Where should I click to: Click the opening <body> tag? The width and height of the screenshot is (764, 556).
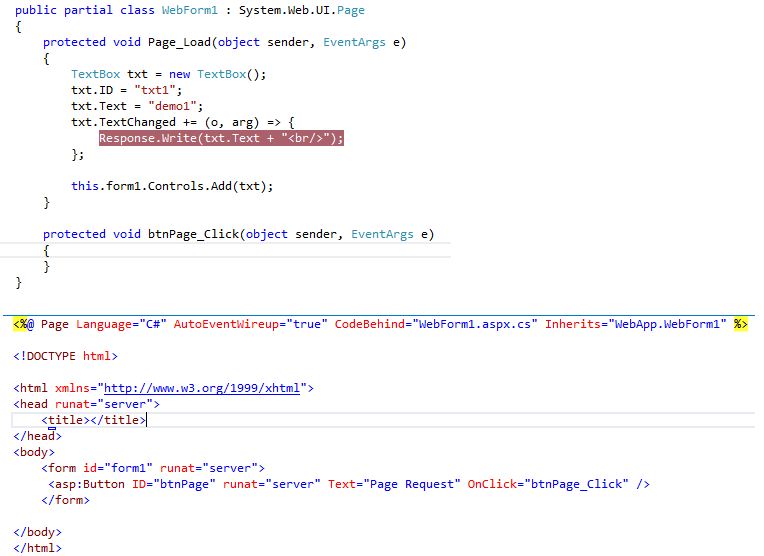pyautogui.click(x=34, y=452)
